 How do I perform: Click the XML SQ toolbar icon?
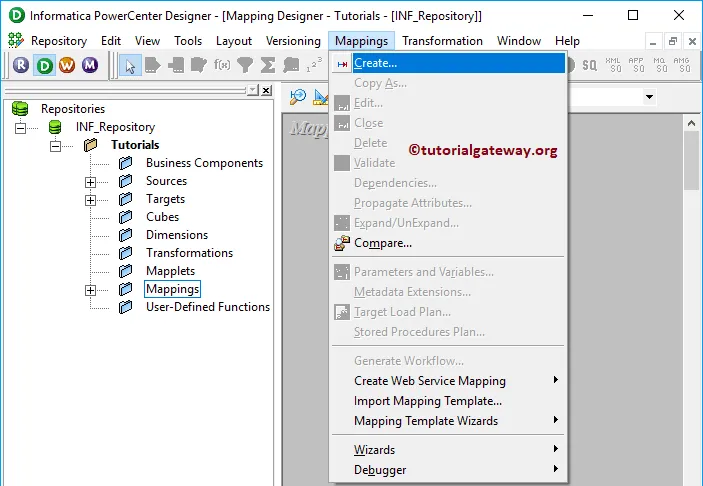pos(613,65)
